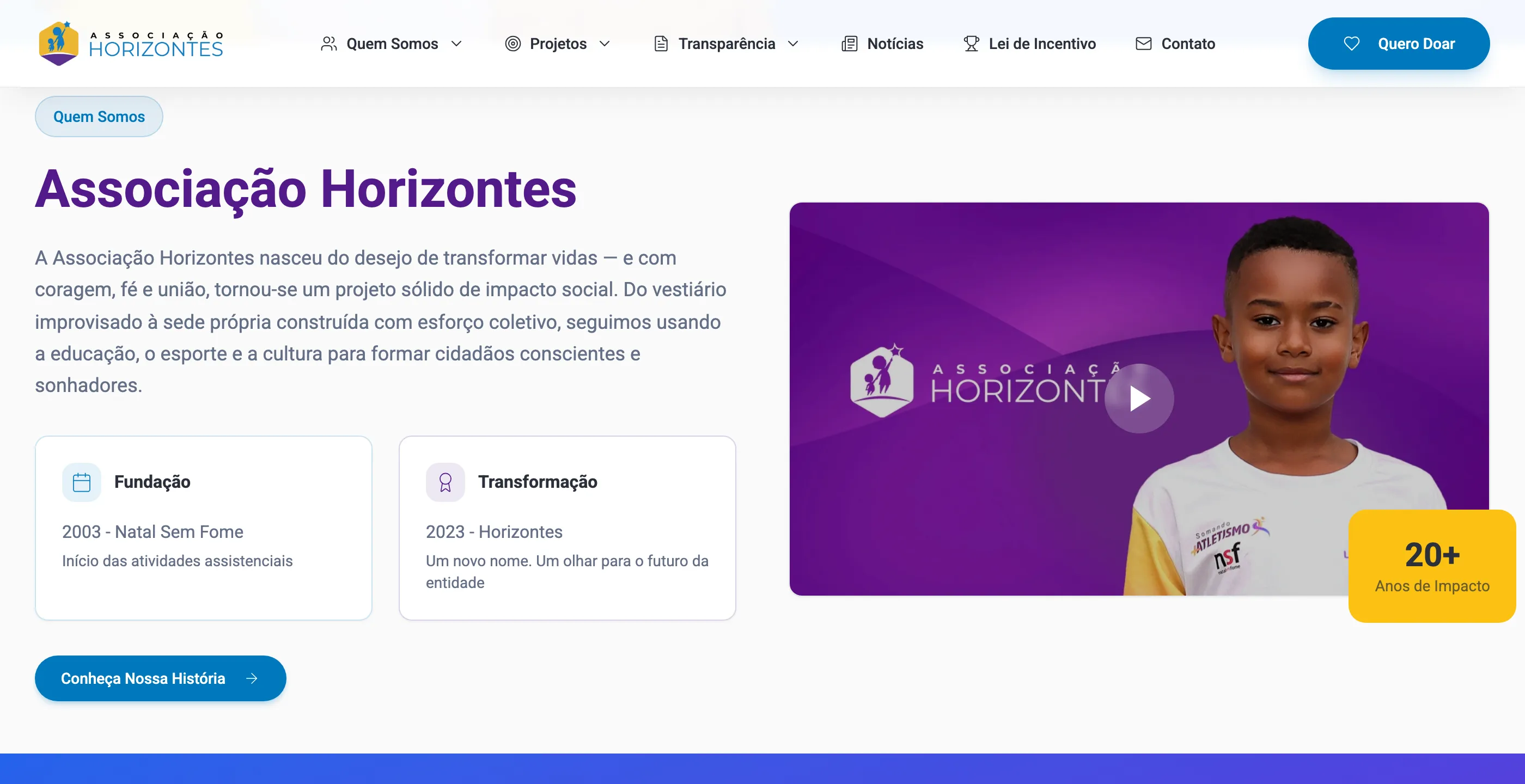Play the Associação Horizontes video
Viewport: 1525px width, 784px height.
point(1139,398)
